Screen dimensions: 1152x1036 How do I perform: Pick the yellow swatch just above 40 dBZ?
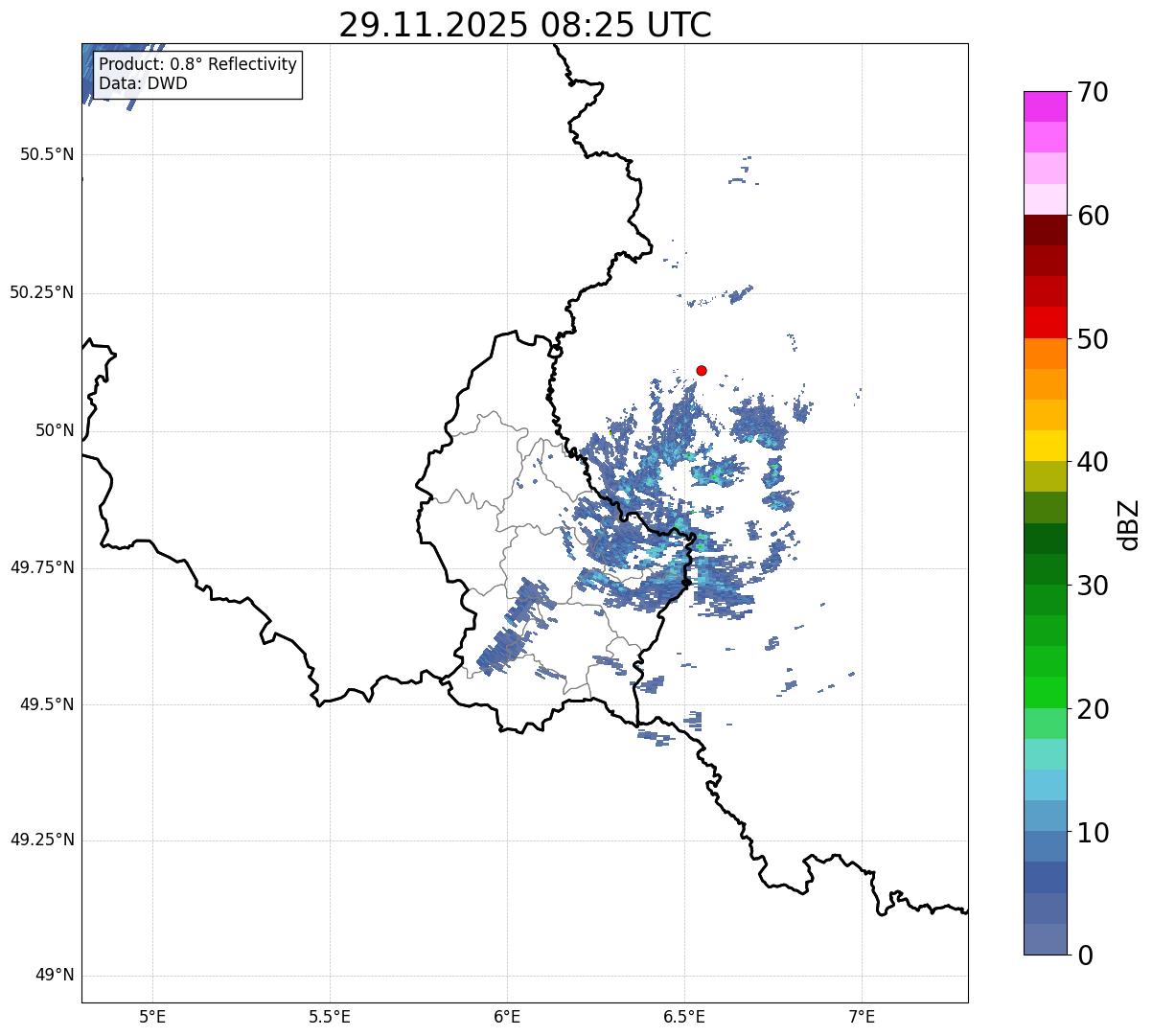click(x=1045, y=446)
